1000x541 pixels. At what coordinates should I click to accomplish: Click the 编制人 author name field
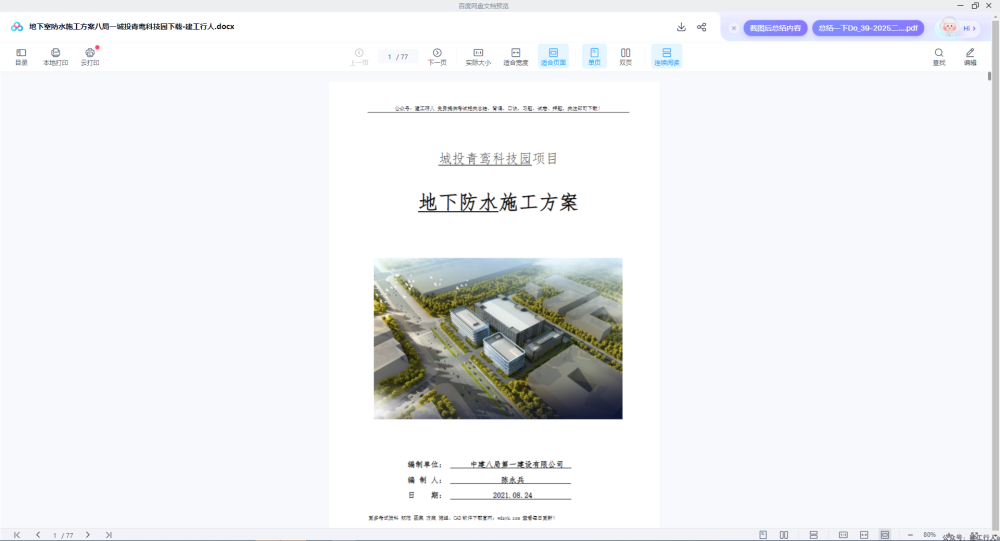(x=512, y=480)
